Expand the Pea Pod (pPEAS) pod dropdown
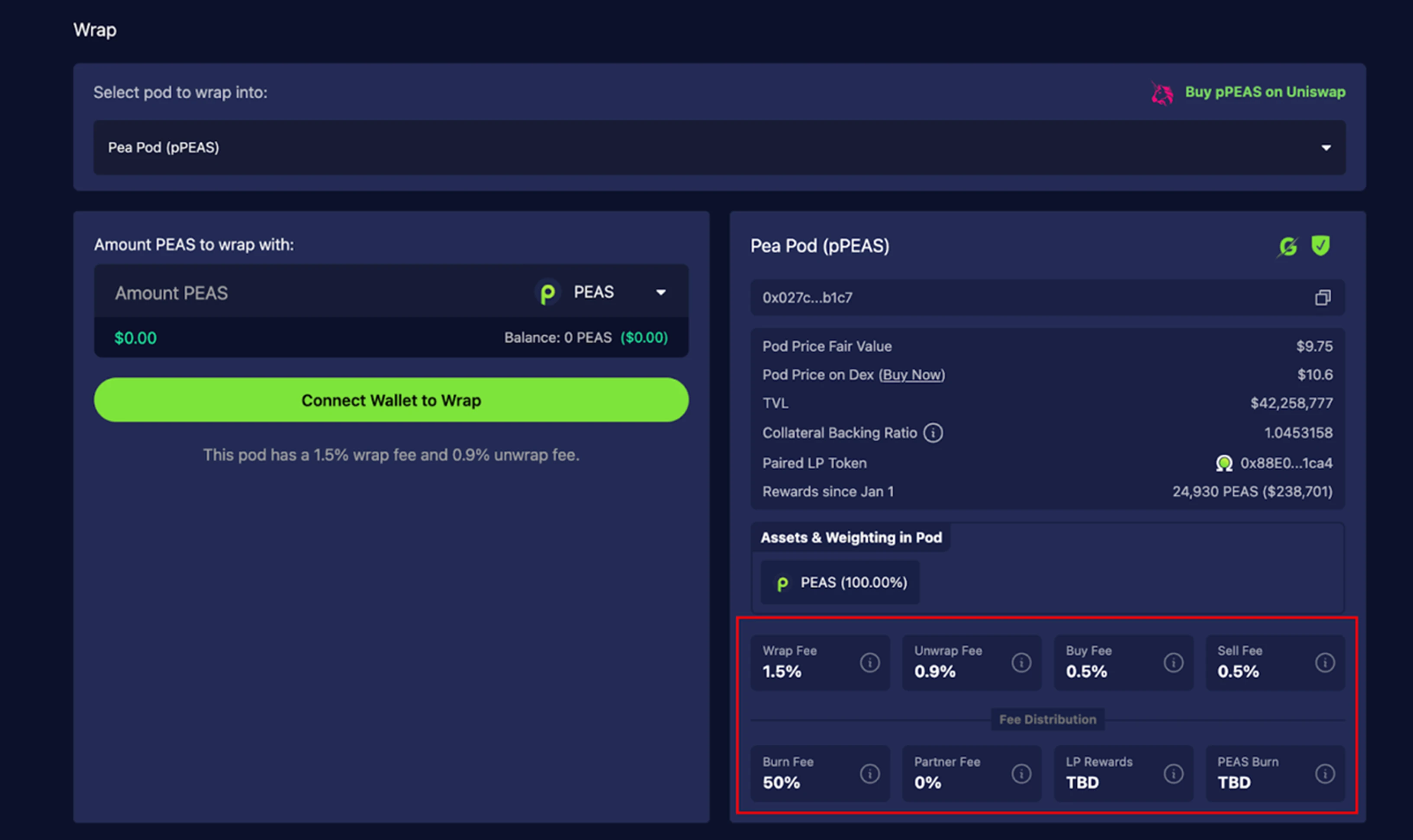Screen dimensions: 1413x840 (x=719, y=147)
